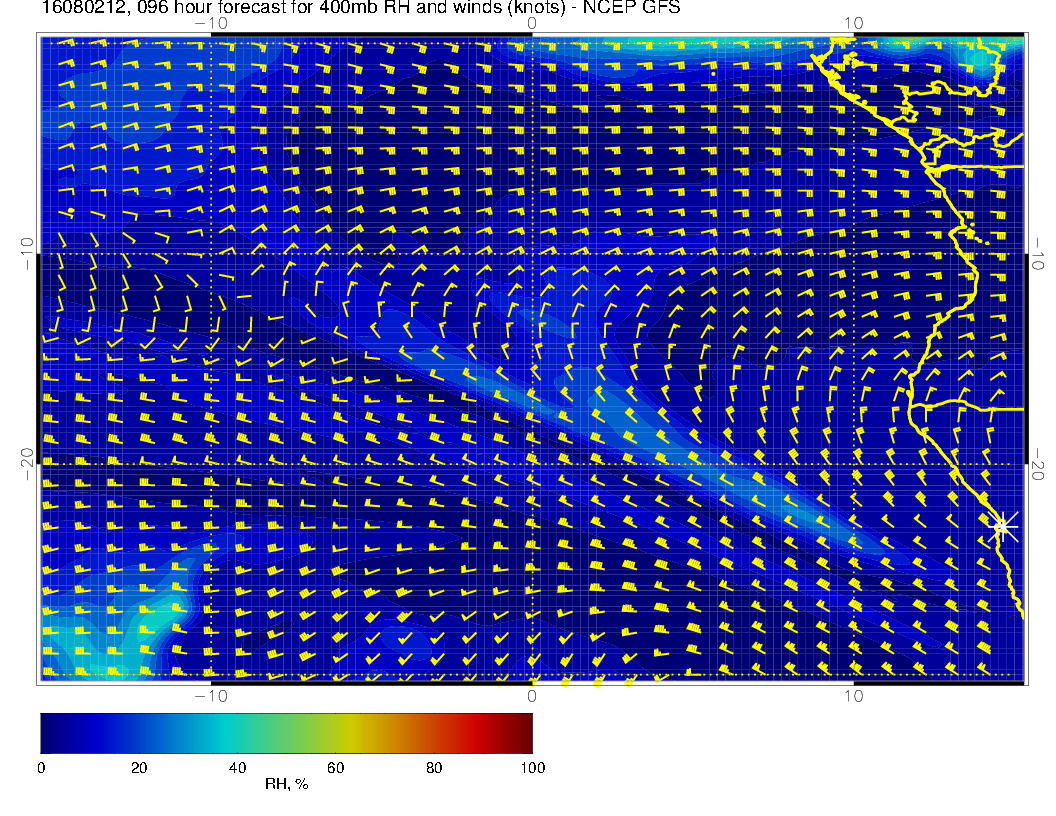Click the RH colorbar gradient

286,733
